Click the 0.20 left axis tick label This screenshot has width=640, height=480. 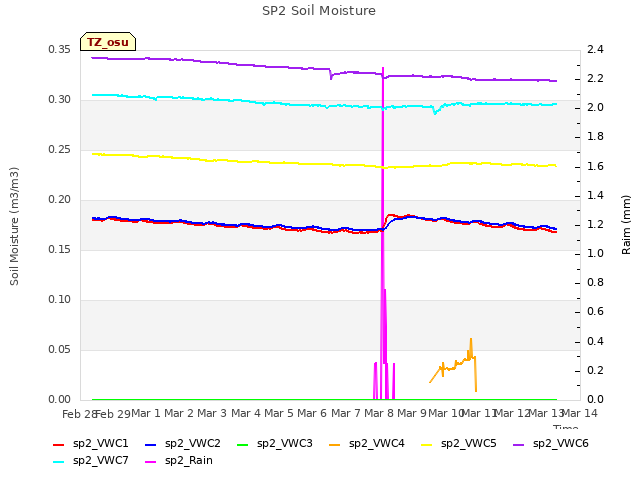(59, 200)
